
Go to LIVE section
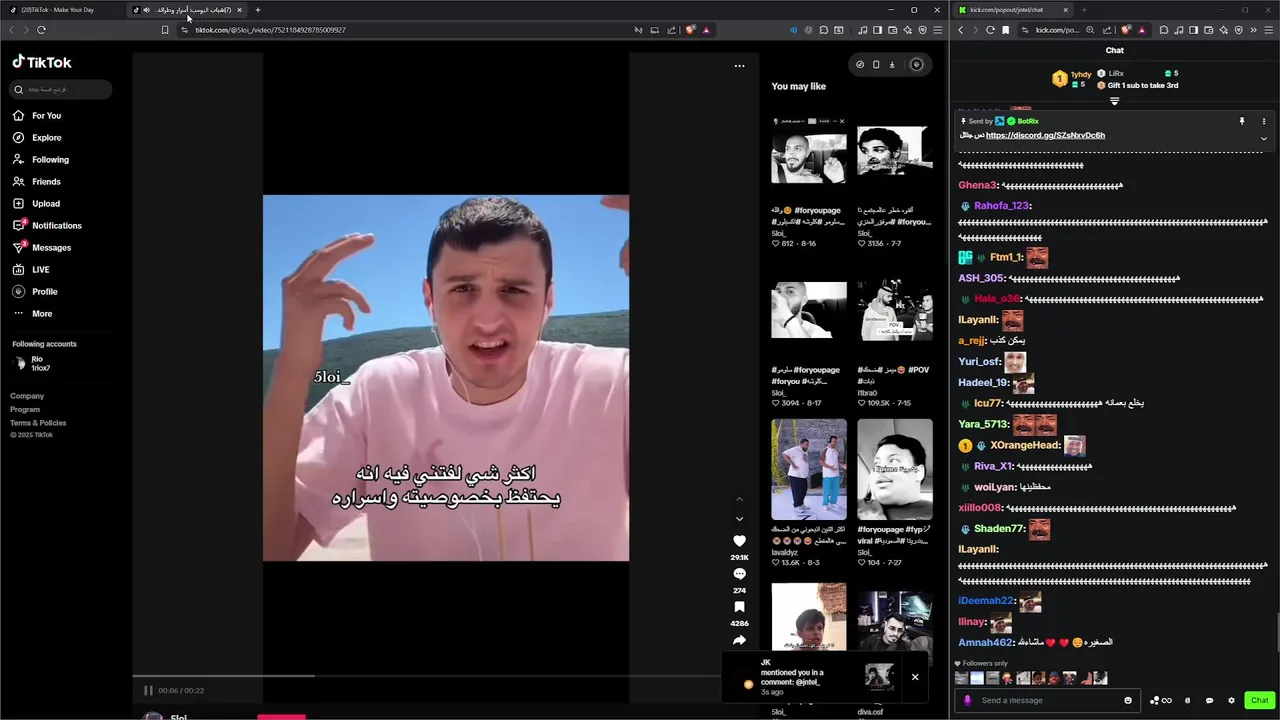(32, 270)
